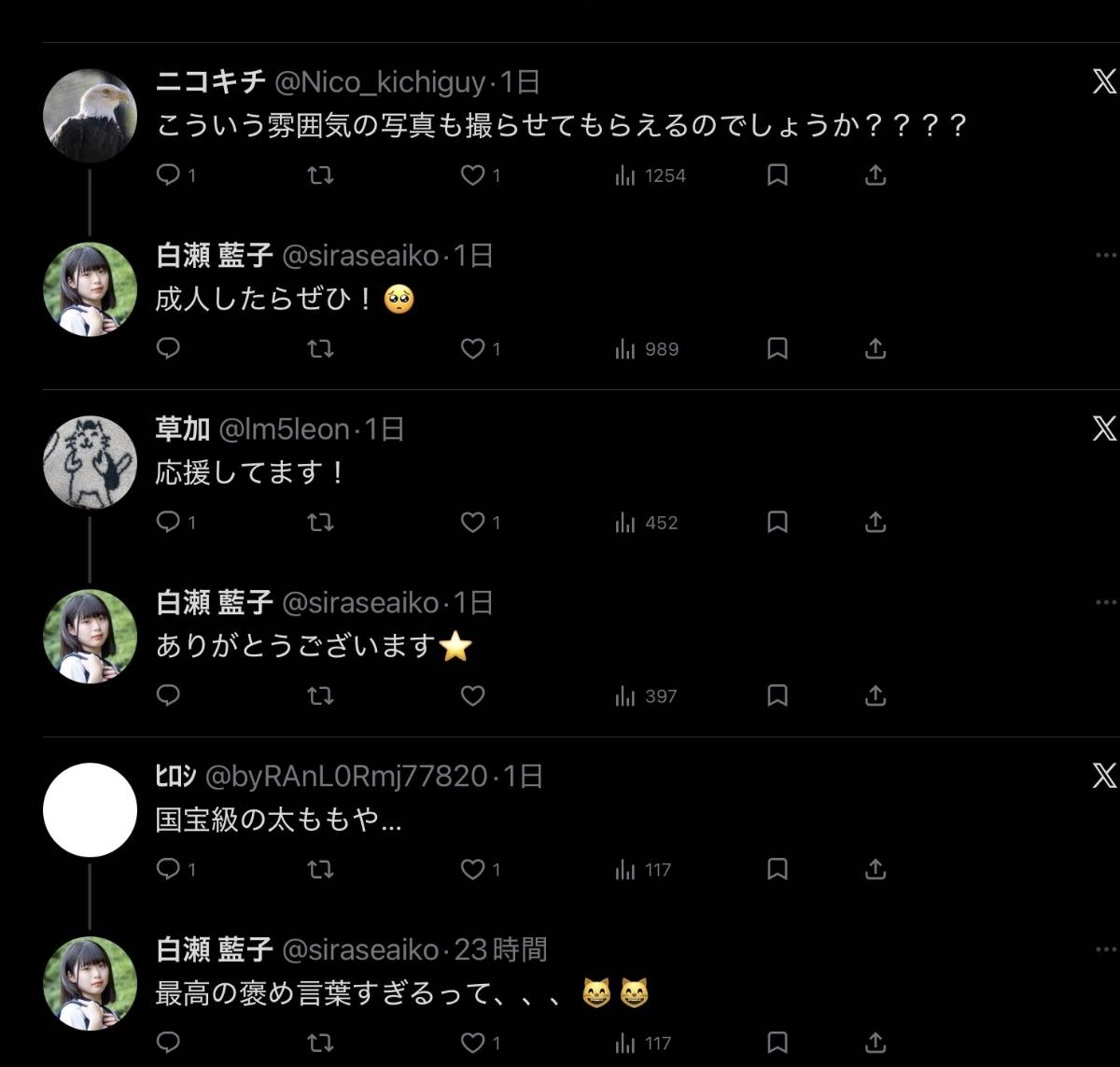Open Grok icon beside ニコキチ's tweet
Viewport: 1120px width, 1067px height.
click(1104, 82)
